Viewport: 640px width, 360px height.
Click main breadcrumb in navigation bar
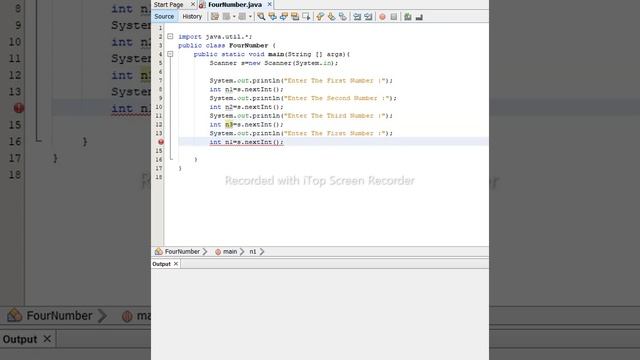[x=230, y=251]
